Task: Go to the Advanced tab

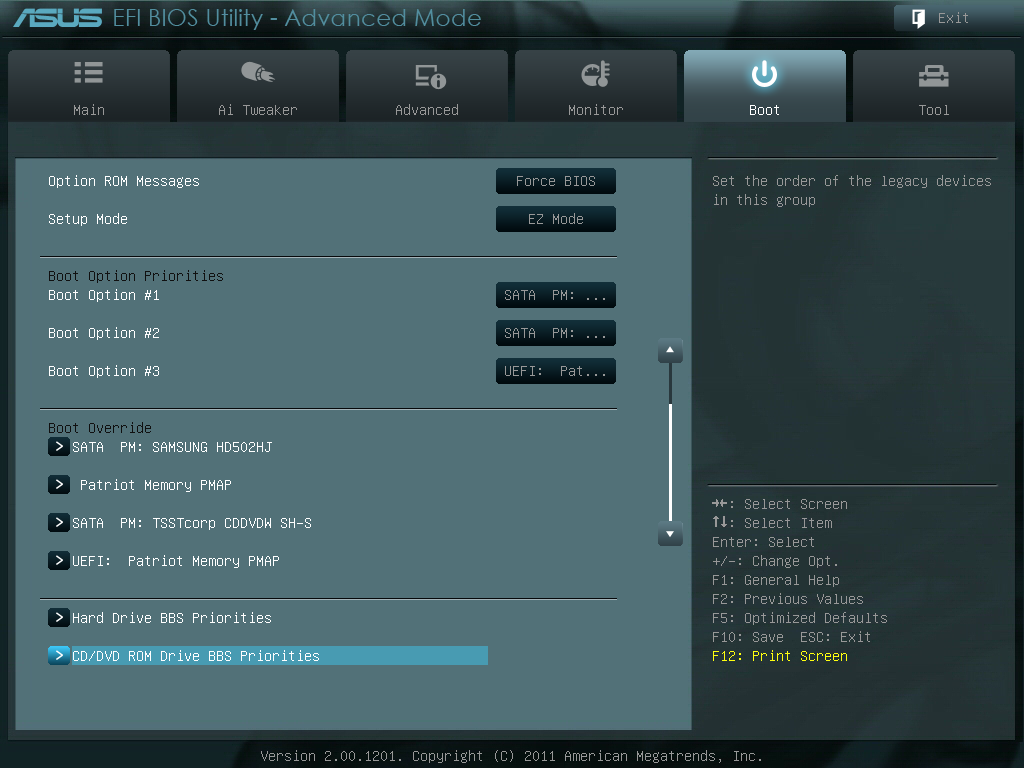Action: click(427, 86)
